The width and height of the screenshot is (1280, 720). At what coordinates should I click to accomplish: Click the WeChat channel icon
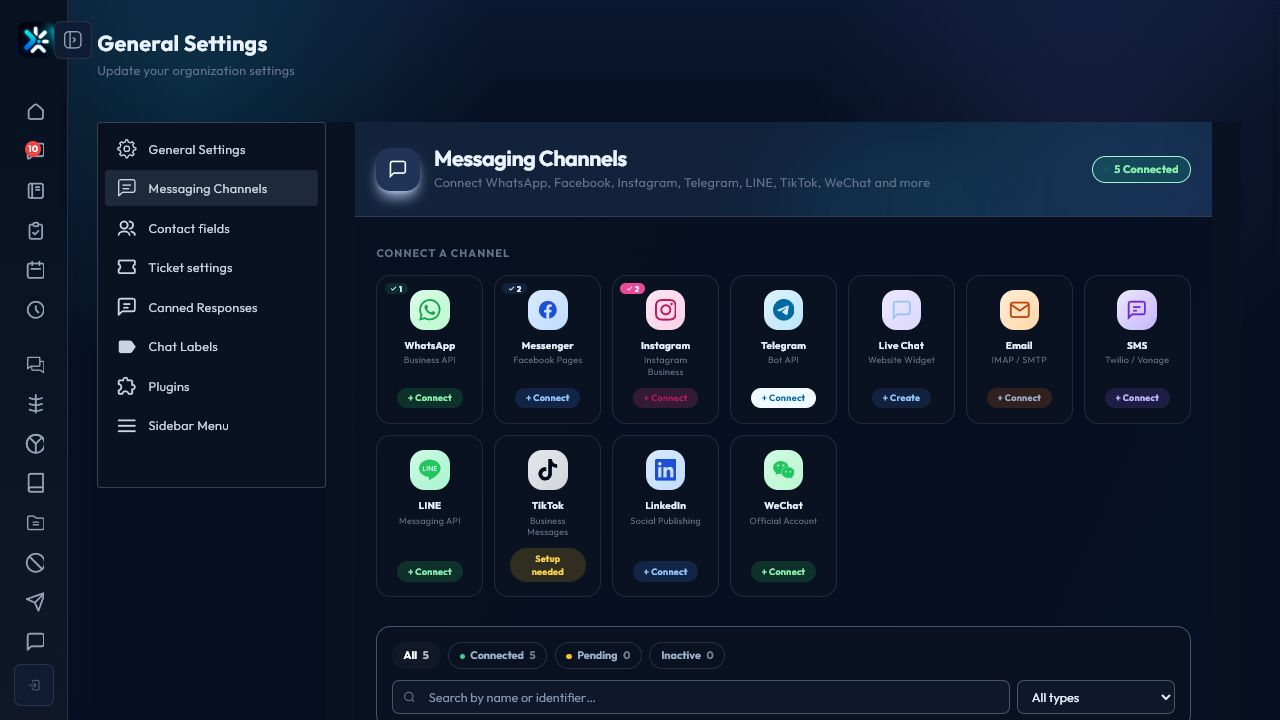point(784,470)
